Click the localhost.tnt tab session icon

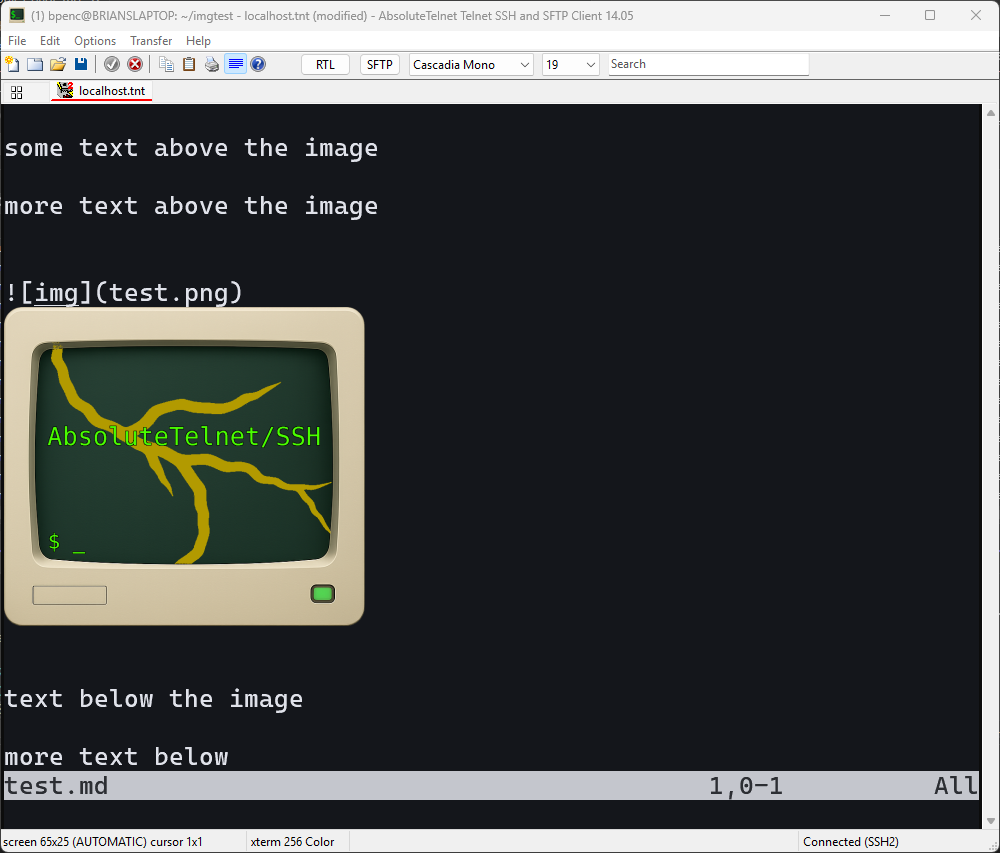pos(65,90)
